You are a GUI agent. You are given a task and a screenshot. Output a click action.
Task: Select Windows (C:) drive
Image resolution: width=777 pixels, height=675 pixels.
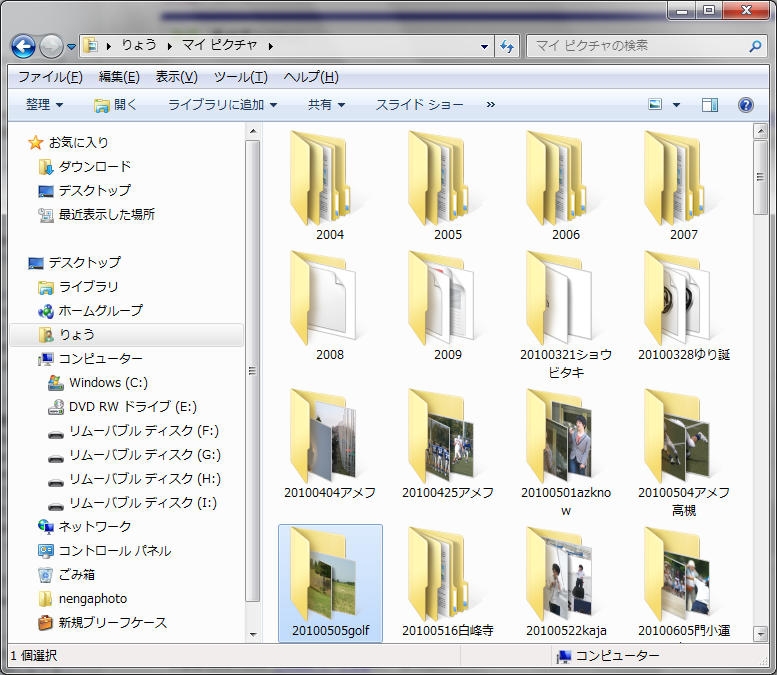point(108,383)
